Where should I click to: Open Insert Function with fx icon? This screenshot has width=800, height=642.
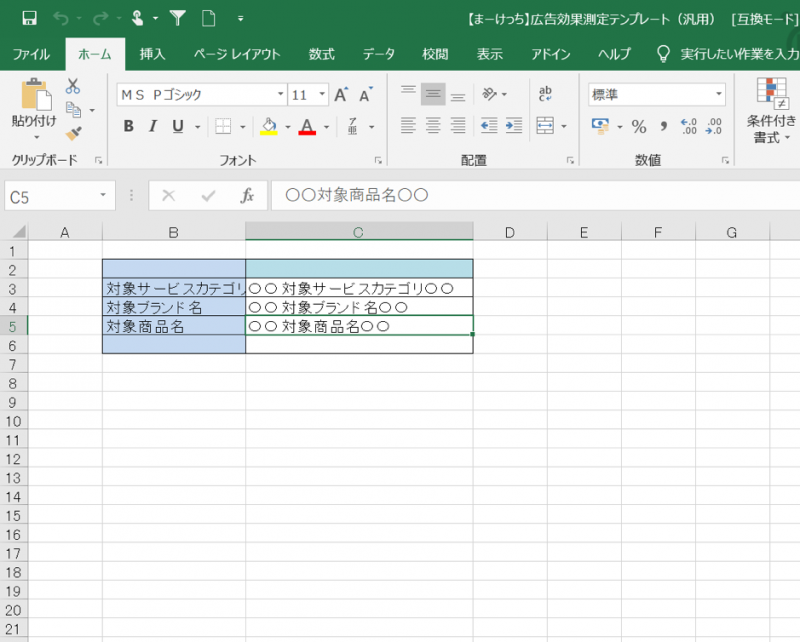[x=247, y=196]
